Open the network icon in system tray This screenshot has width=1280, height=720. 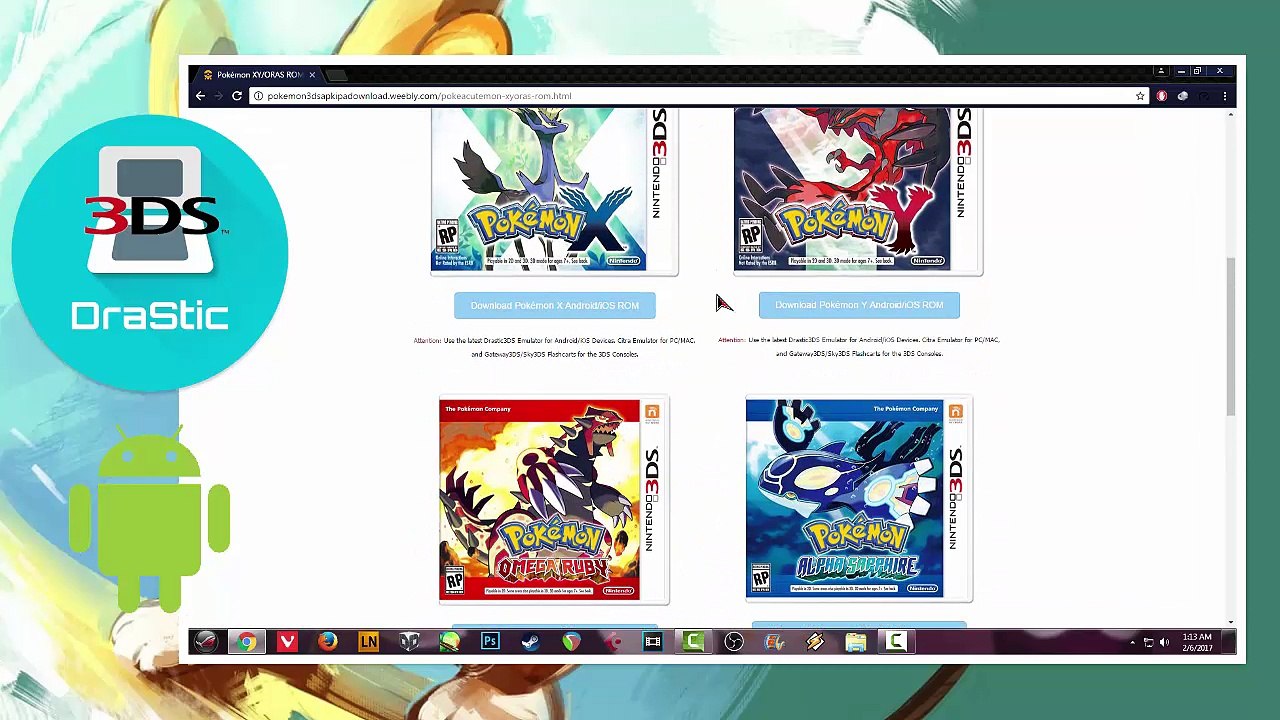point(1148,643)
